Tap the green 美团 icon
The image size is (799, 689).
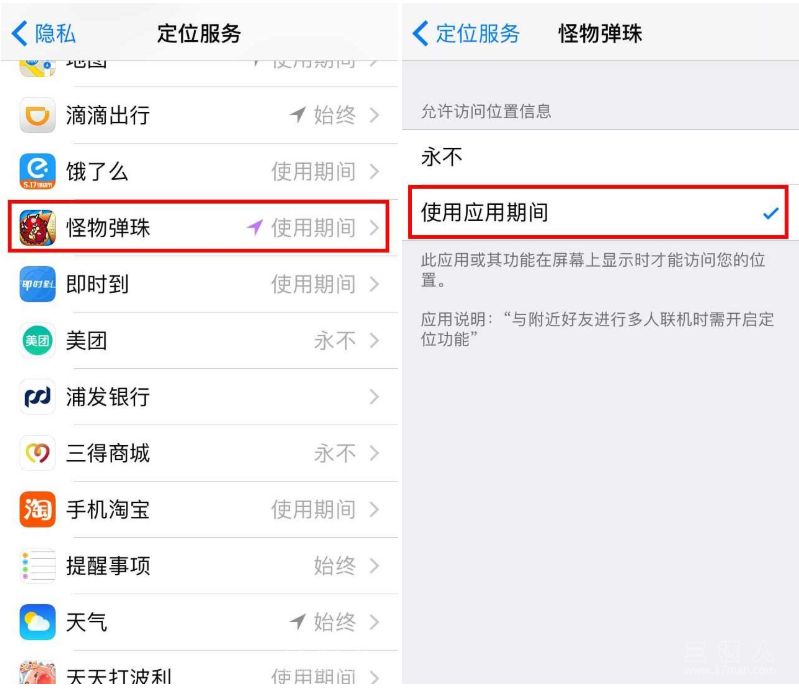38,340
